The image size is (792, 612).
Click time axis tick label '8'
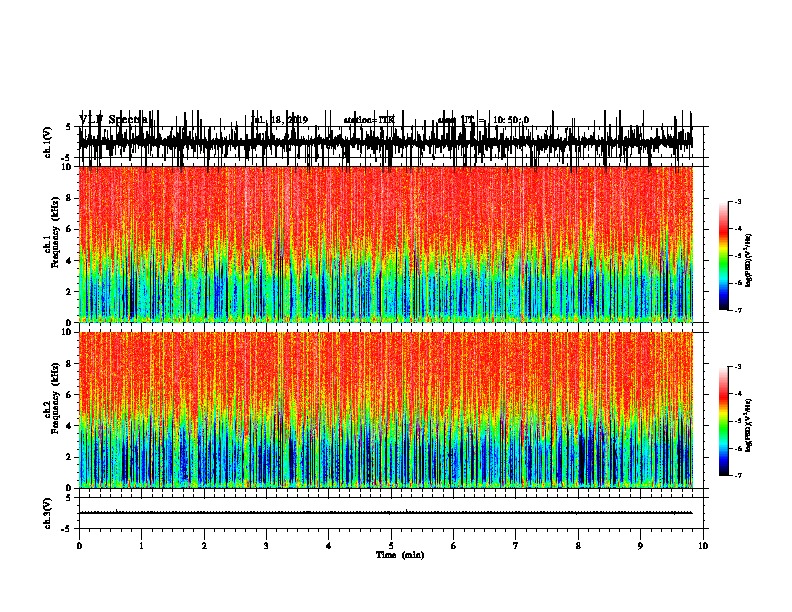coord(578,546)
